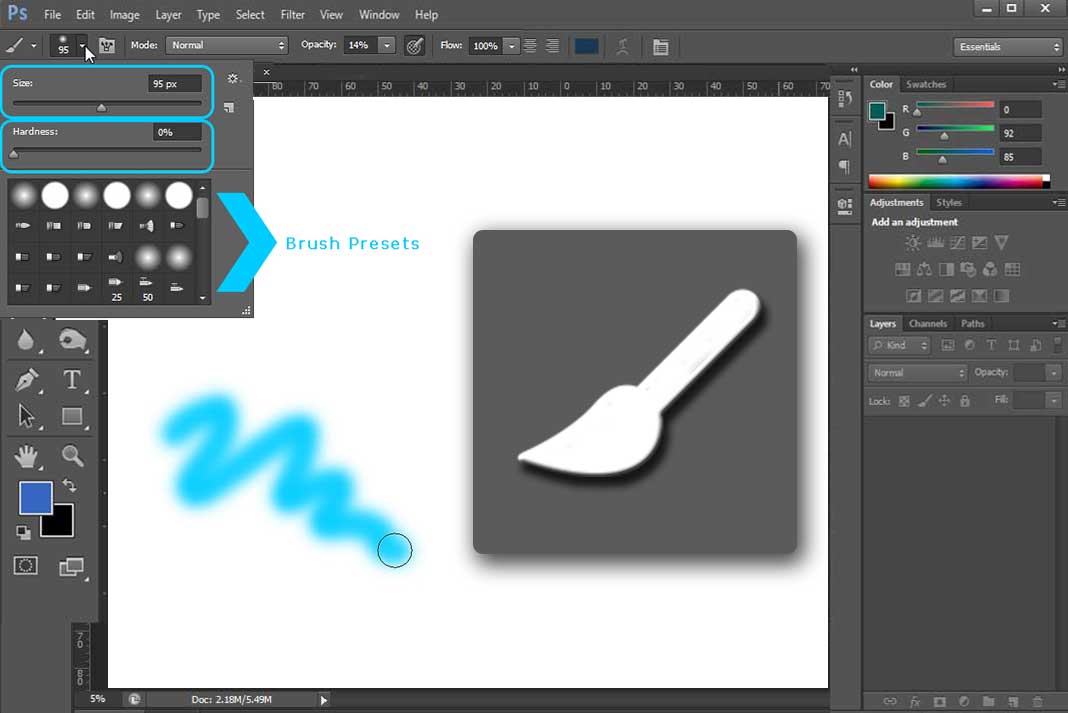Image resolution: width=1068 pixels, height=713 pixels.
Task: Open the Brush panel toggle icon
Action: (x=107, y=46)
